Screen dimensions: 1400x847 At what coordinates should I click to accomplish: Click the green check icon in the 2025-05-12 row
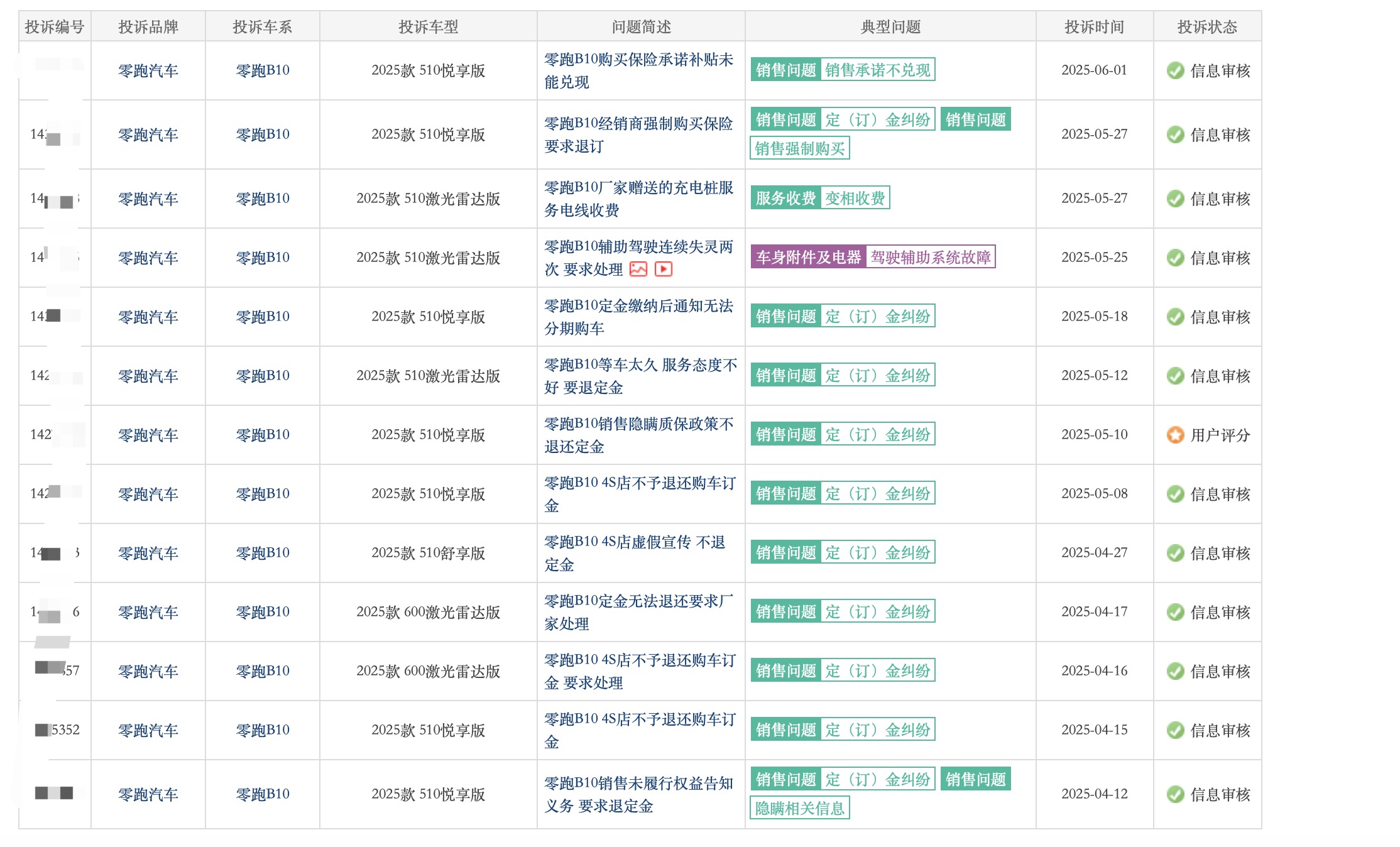(1175, 376)
